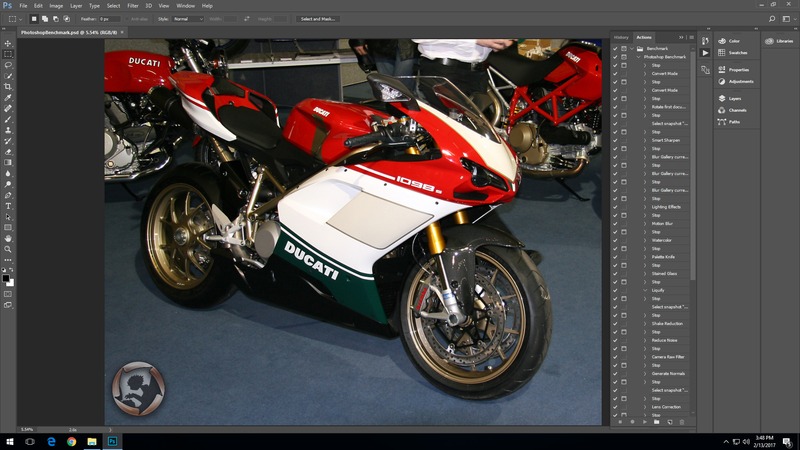Open the Layers panel icon
Viewport: 800px width, 450px height.
[x=722, y=99]
